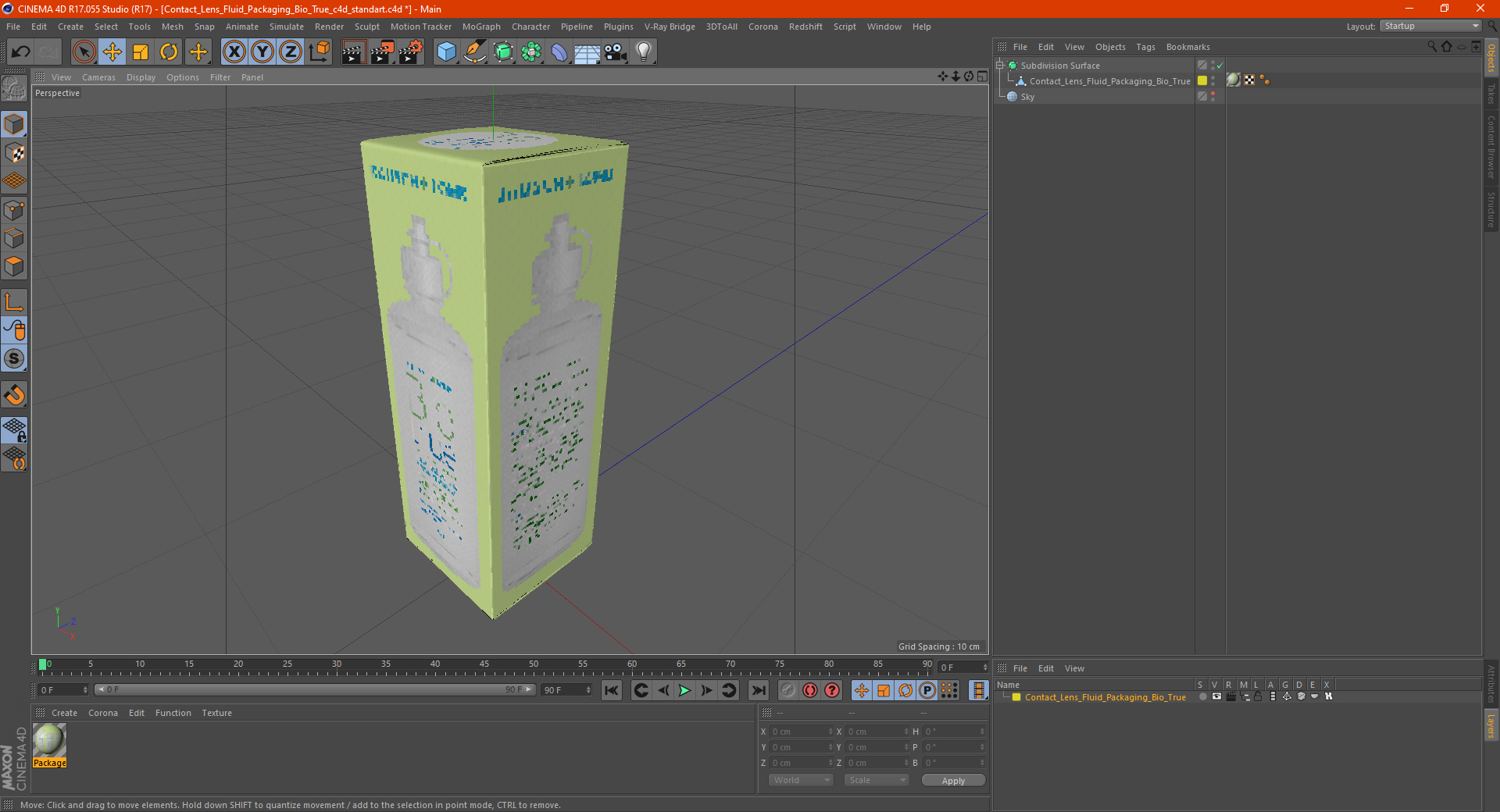
Task: Add a Cube primitive object
Action: click(446, 52)
